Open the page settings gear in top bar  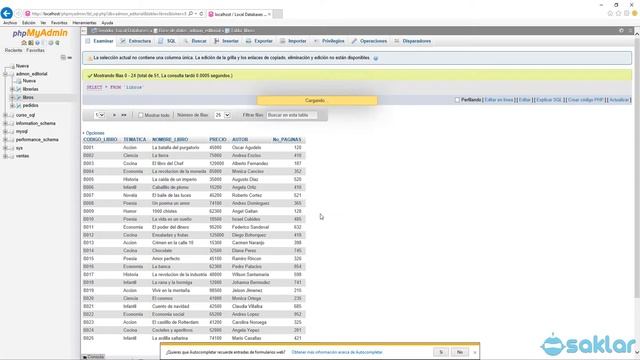(621, 31)
